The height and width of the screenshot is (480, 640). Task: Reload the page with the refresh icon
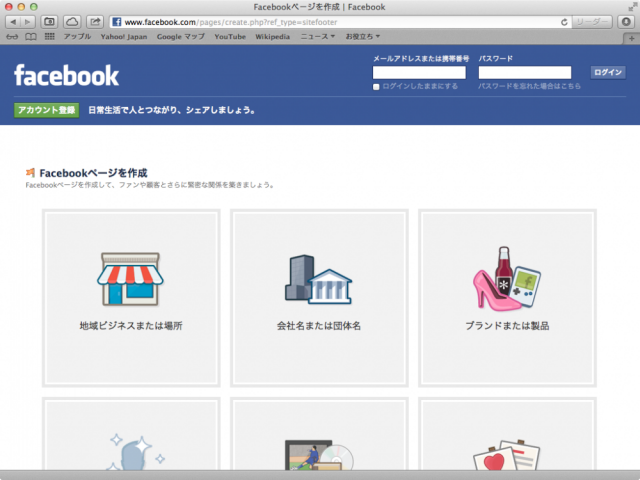564,22
